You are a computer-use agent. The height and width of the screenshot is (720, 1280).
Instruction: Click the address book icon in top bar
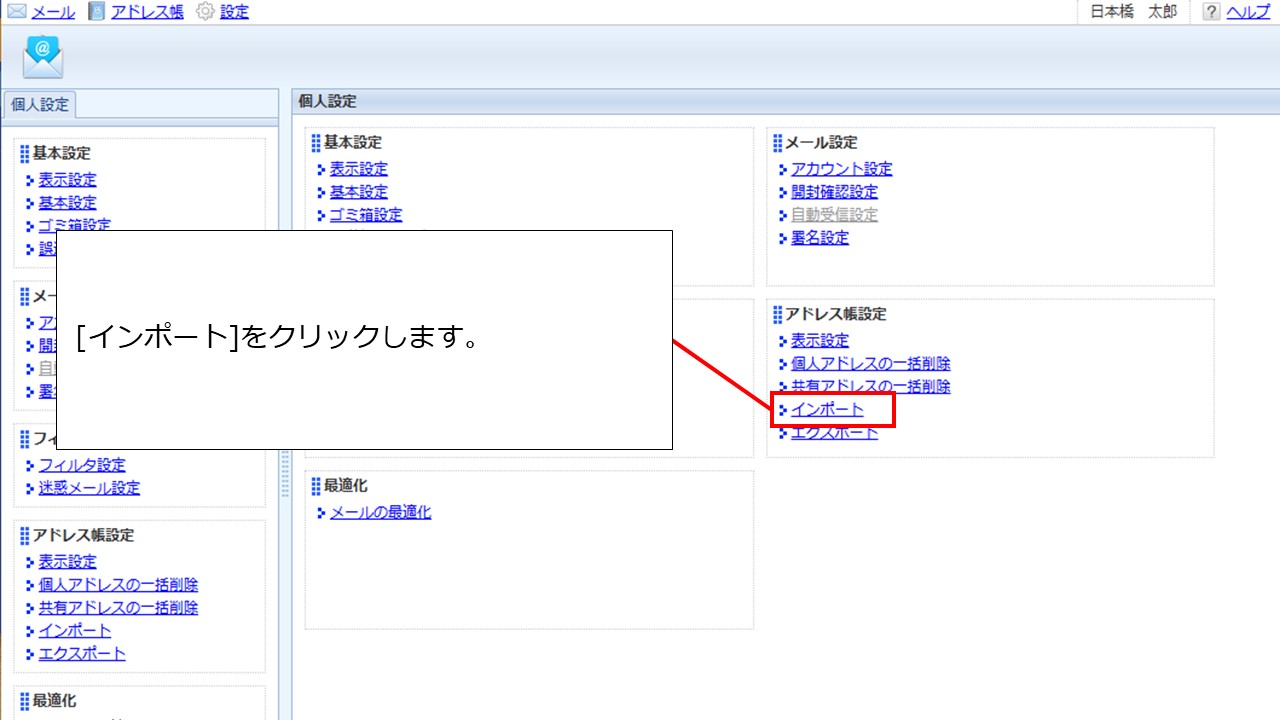(96, 12)
